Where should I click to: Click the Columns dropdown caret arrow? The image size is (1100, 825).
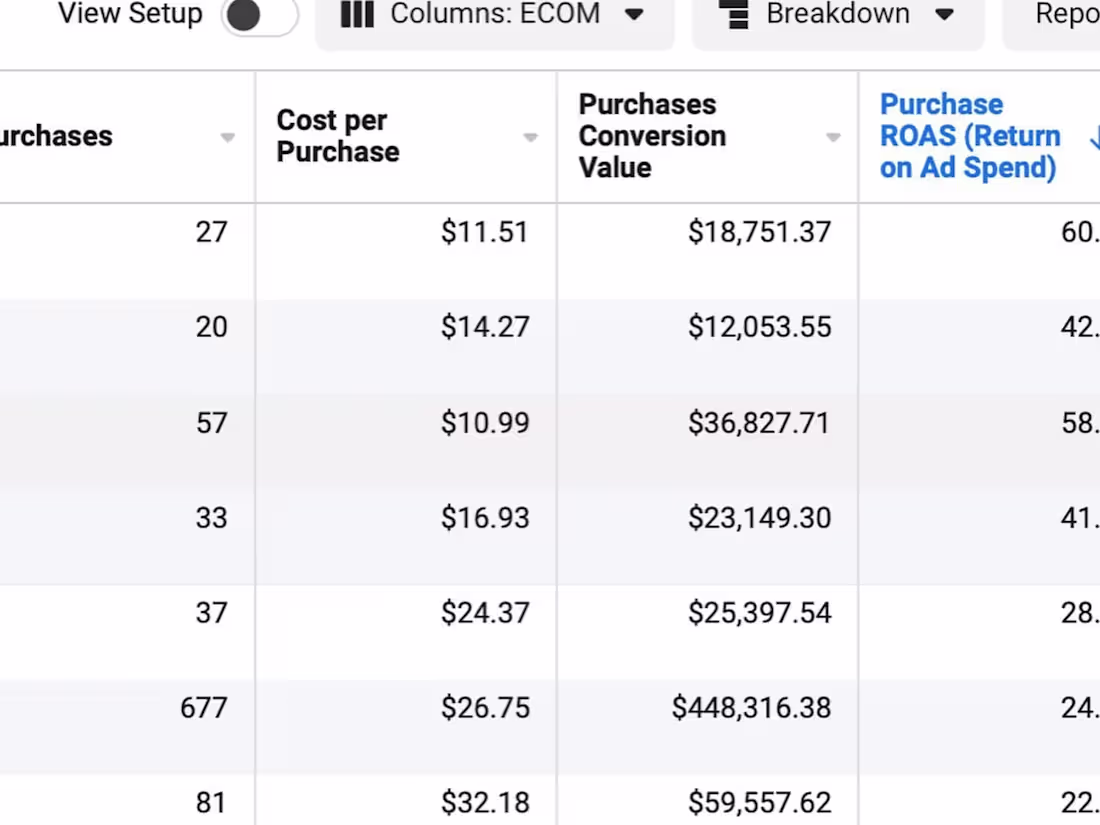coord(634,15)
